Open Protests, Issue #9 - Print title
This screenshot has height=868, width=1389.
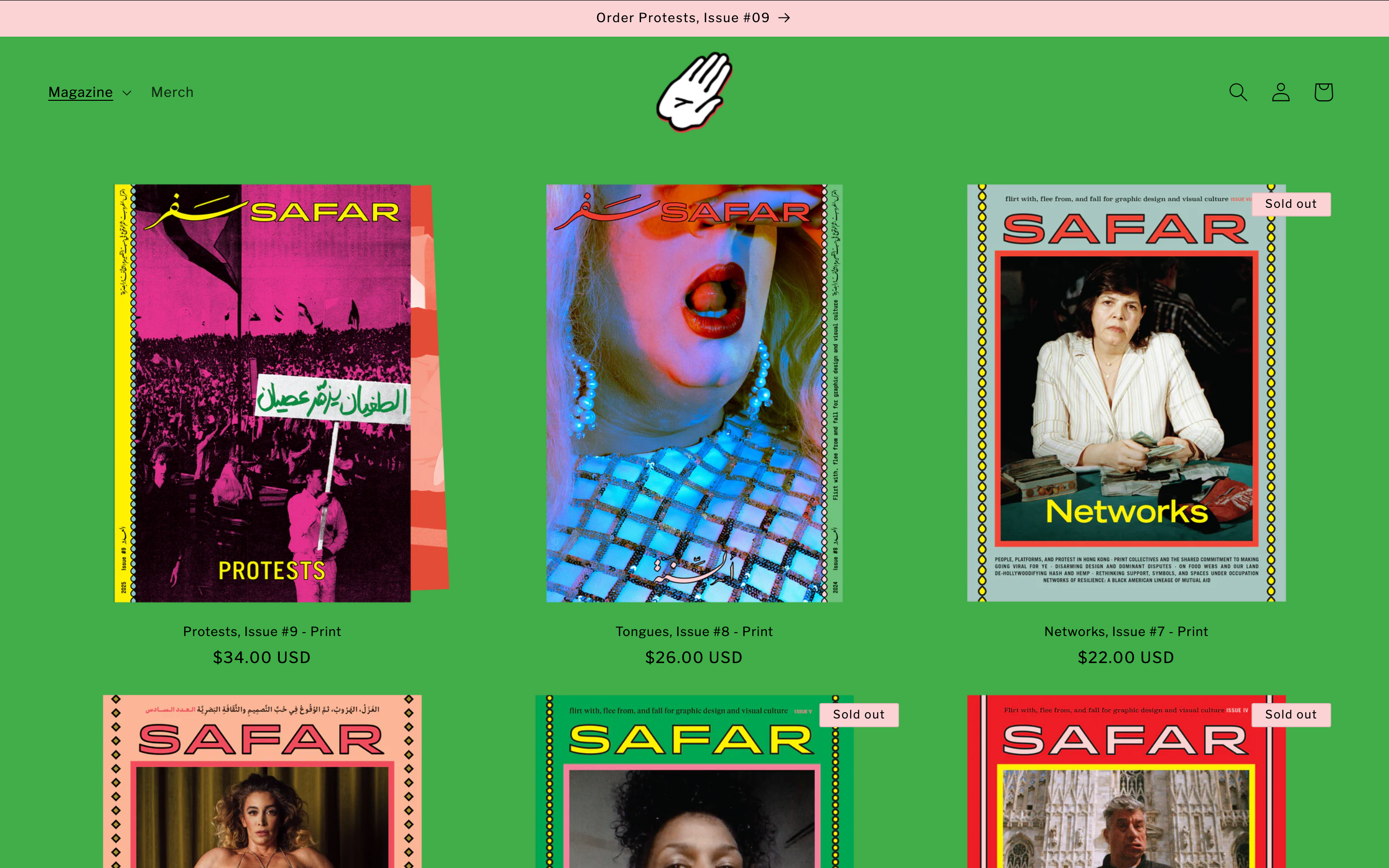[x=262, y=632]
